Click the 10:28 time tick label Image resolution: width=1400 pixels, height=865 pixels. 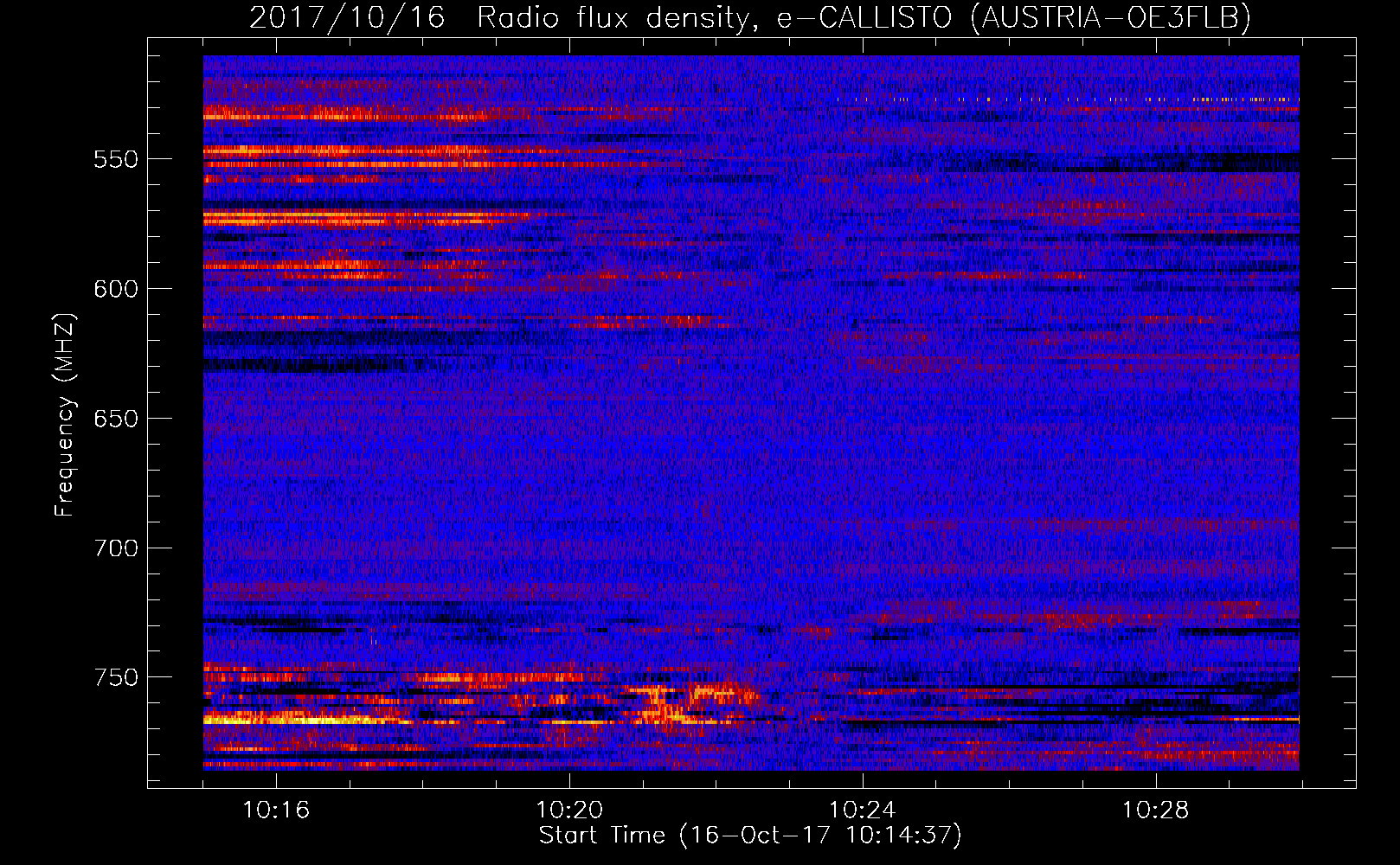(x=1156, y=811)
